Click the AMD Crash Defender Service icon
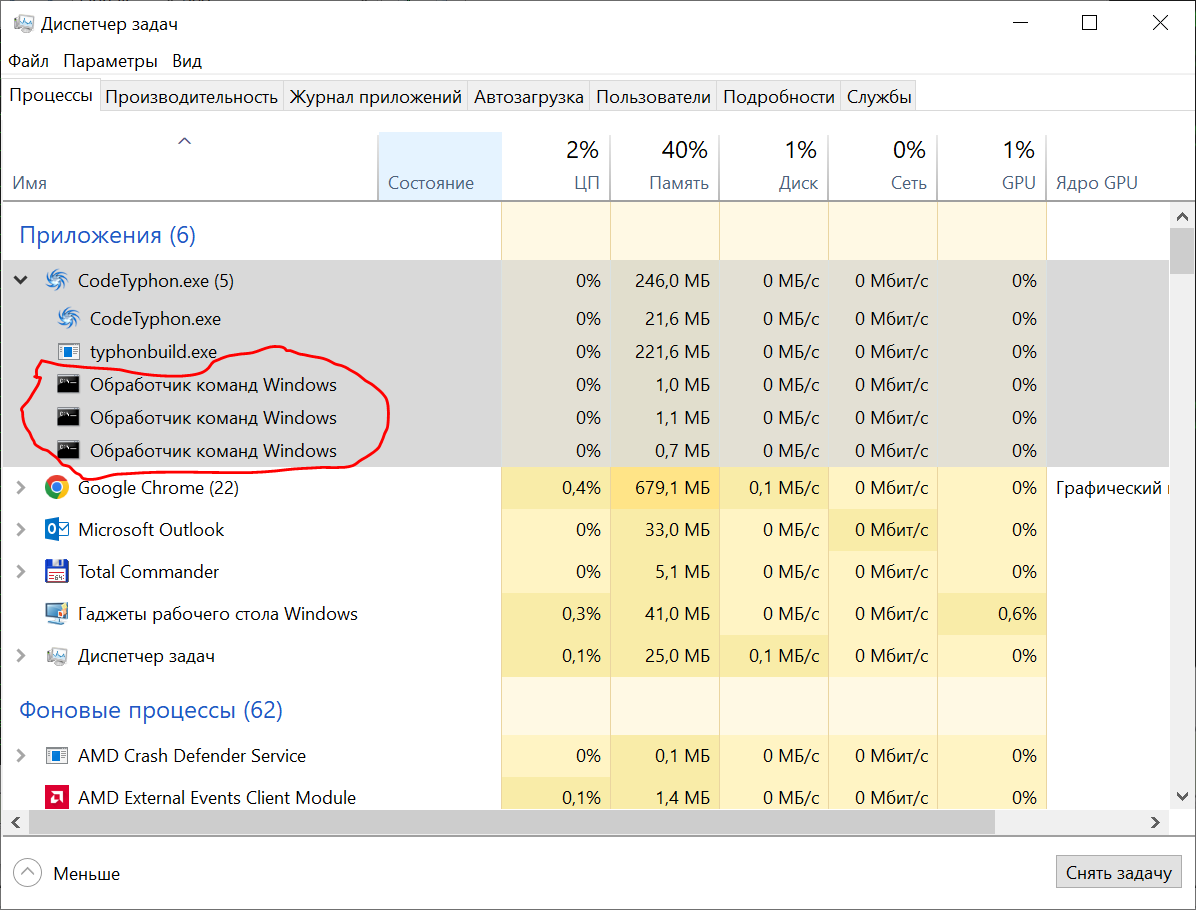The image size is (1196, 910). coord(56,756)
